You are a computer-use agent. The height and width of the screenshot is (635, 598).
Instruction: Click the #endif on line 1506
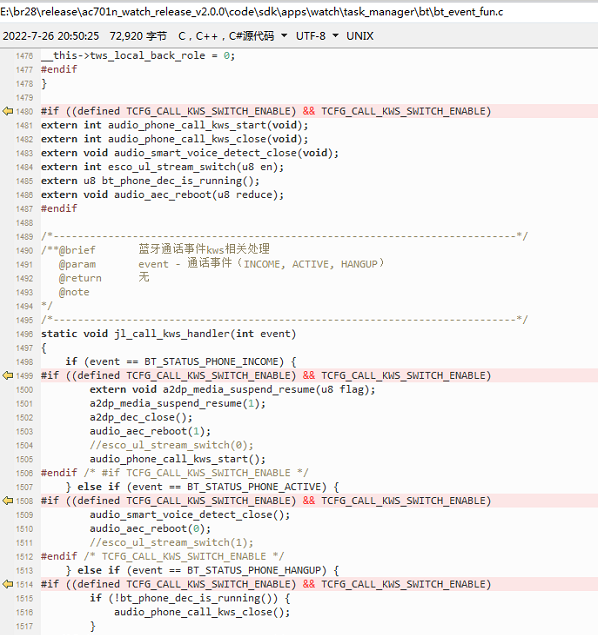point(59,473)
